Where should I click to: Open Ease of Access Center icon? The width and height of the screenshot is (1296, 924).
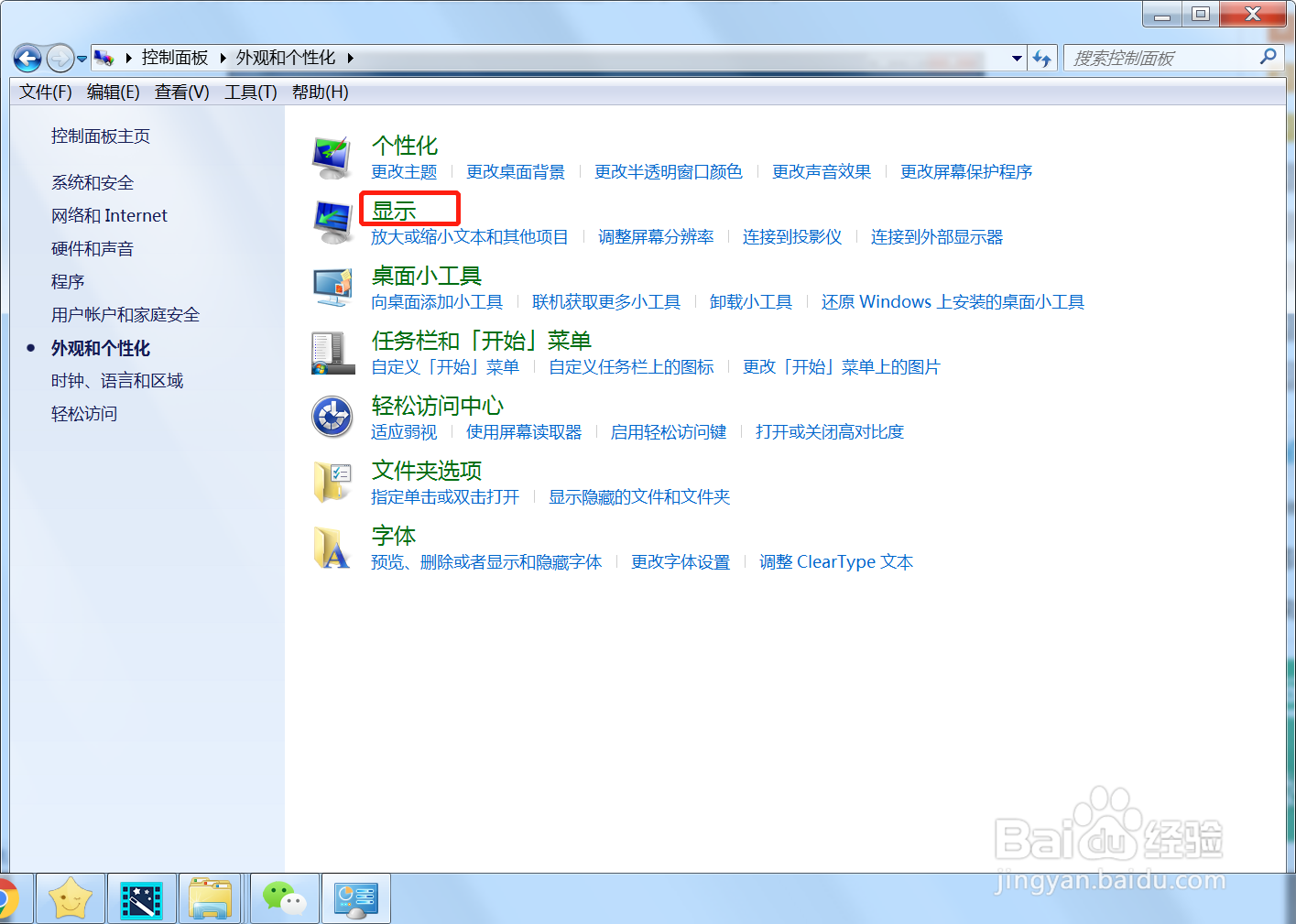[x=332, y=416]
